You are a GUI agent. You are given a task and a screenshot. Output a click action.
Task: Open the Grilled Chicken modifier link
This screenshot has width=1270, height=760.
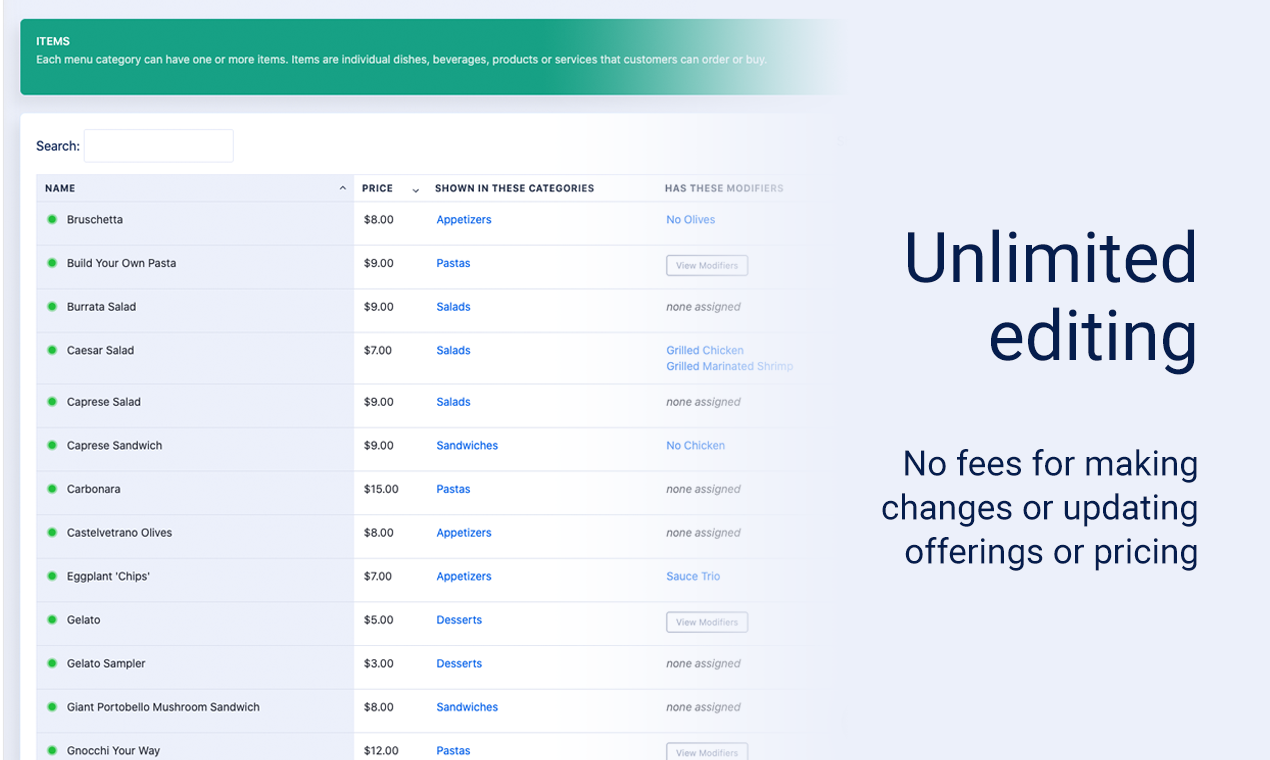click(705, 350)
